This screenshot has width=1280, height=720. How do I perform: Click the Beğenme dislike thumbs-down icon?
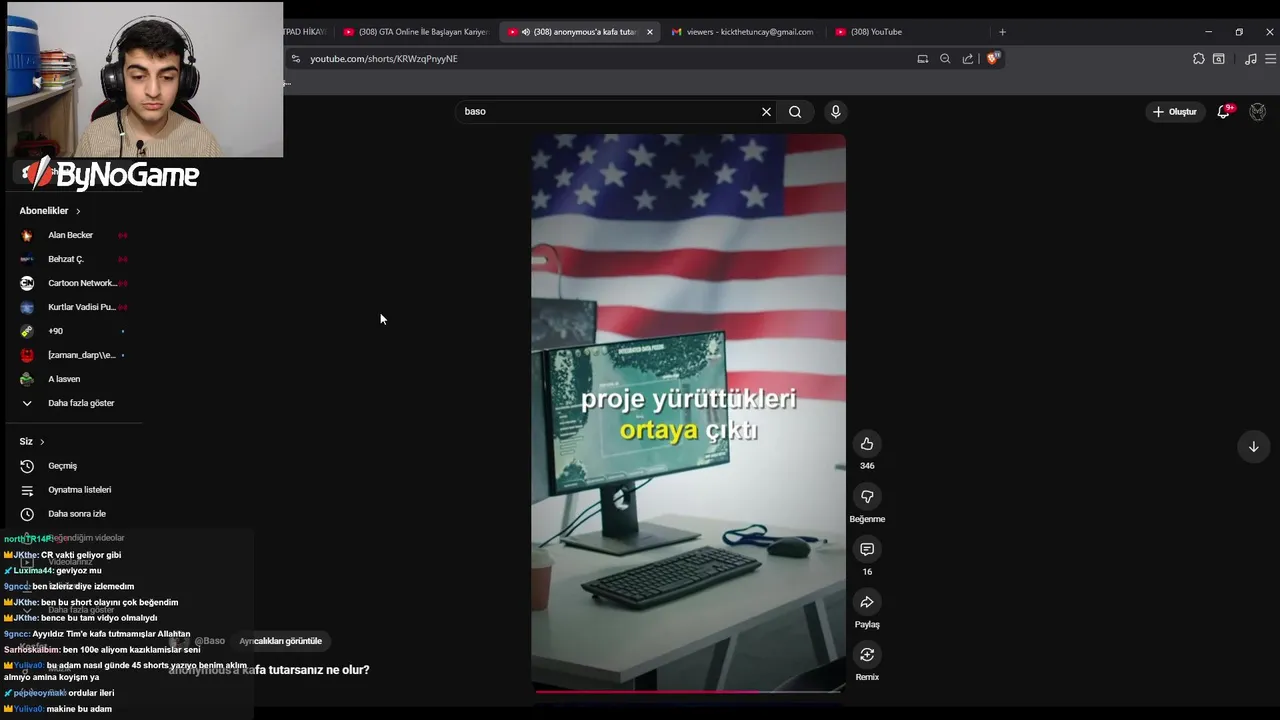click(867, 497)
